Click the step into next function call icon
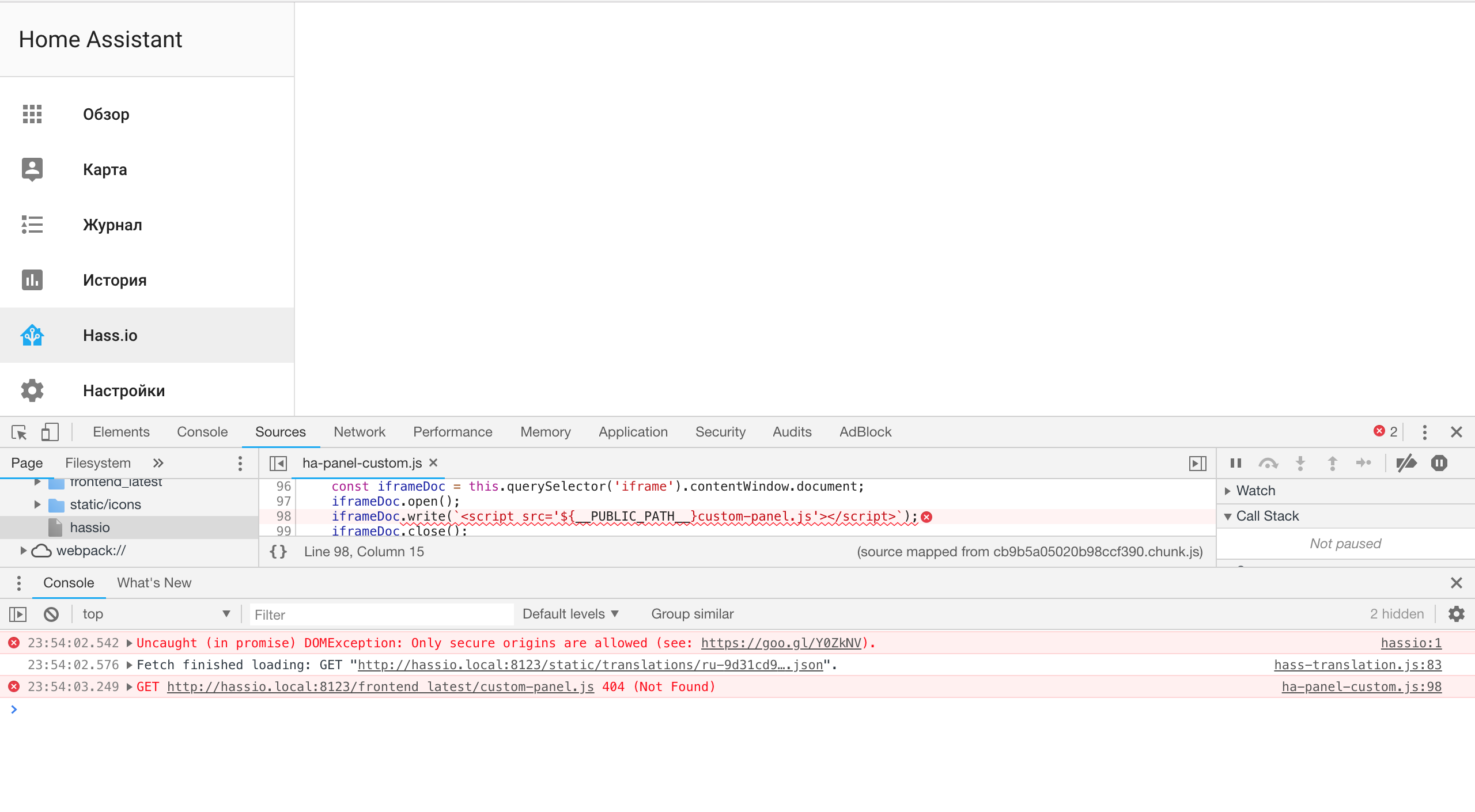The height and width of the screenshot is (812, 1475). point(1300,462)
